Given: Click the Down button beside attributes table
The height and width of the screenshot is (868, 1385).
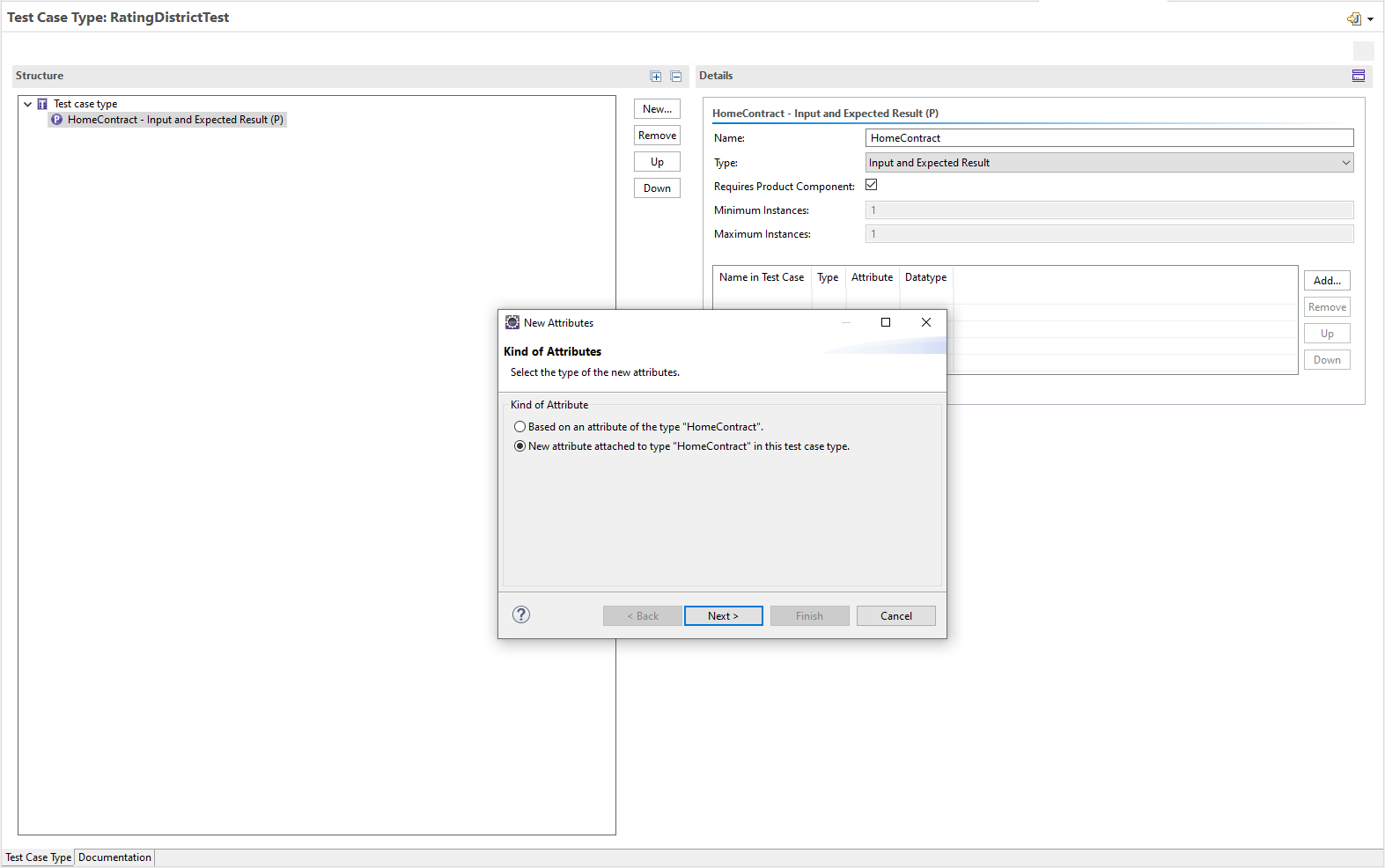Looking at the screenshot, I should (x=1327, y=360).
